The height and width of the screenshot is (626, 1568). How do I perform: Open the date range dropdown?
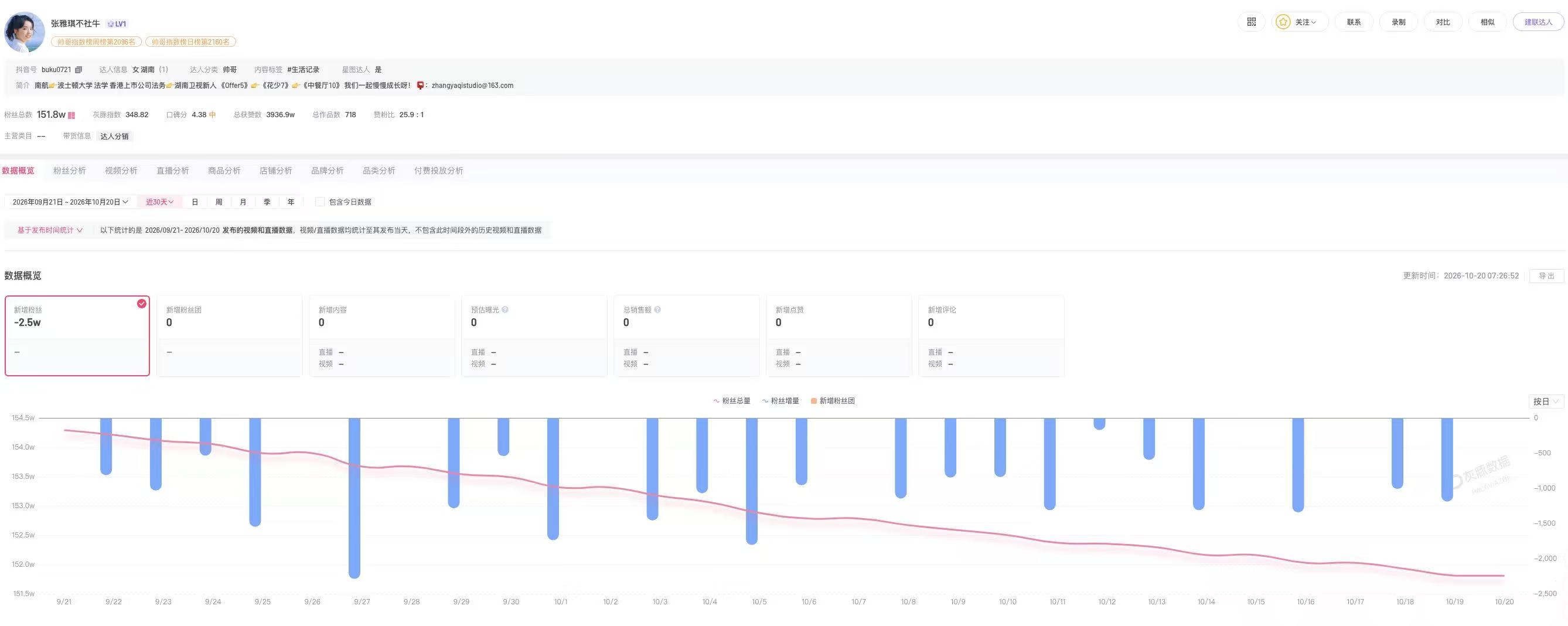[x=70, y=202]
